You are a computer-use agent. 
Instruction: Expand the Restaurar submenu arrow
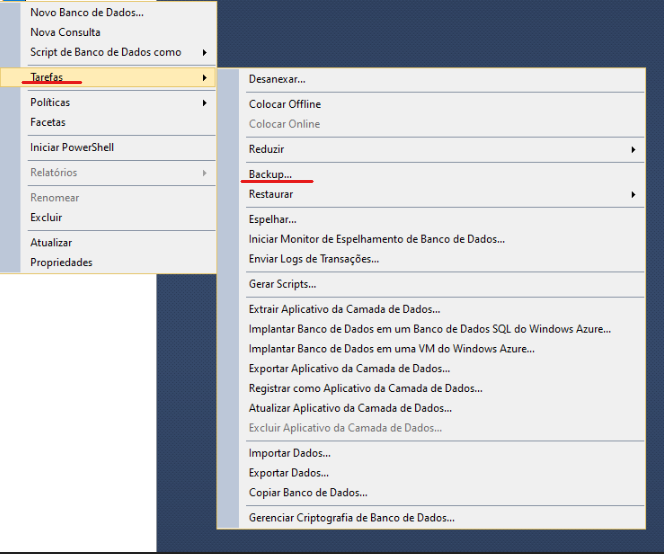pyautogui.click(x=633, y=194)
